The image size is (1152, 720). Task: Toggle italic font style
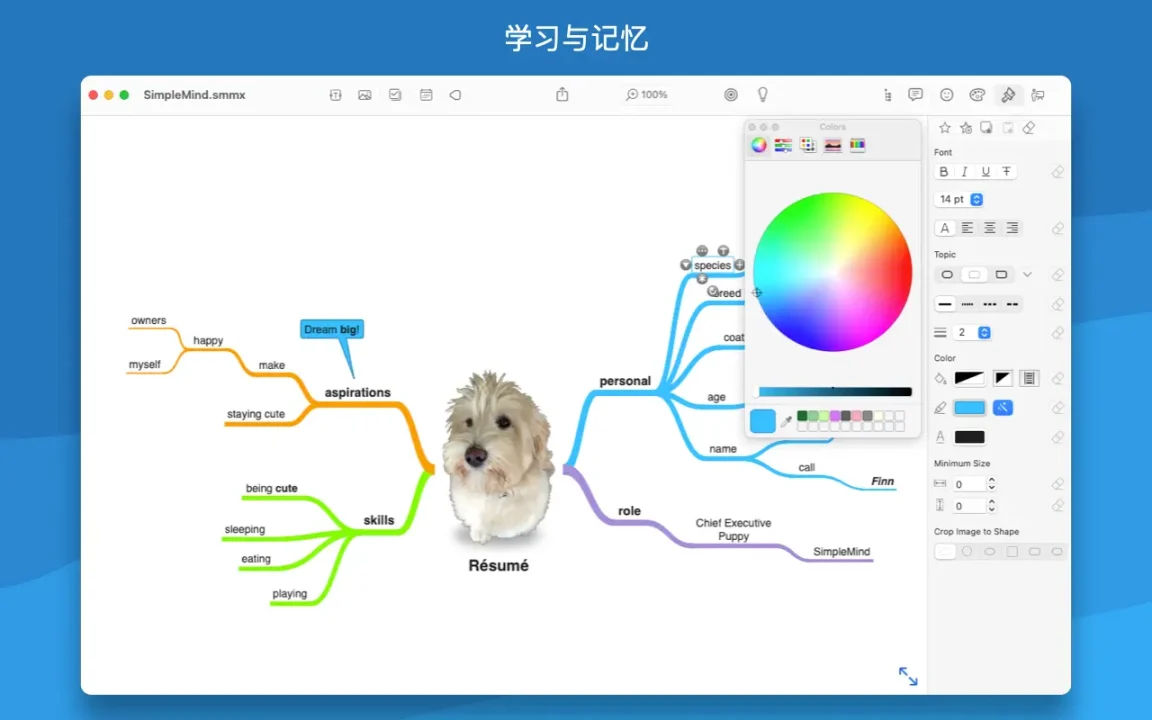tap(965, 171)
